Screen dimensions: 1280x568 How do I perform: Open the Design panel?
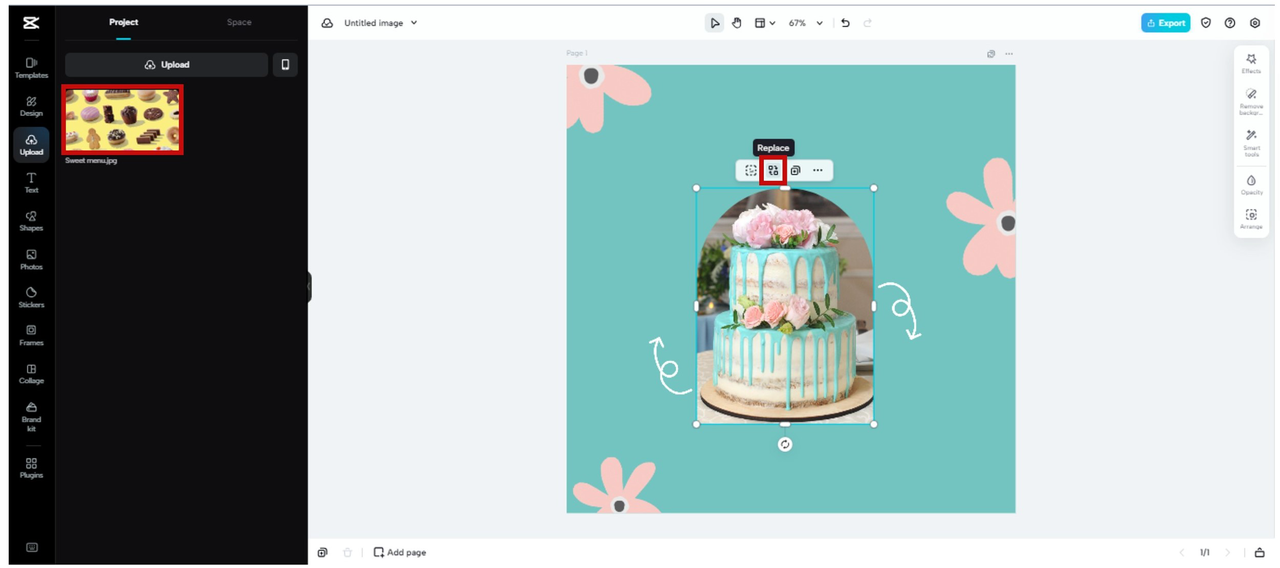(31, 106)
